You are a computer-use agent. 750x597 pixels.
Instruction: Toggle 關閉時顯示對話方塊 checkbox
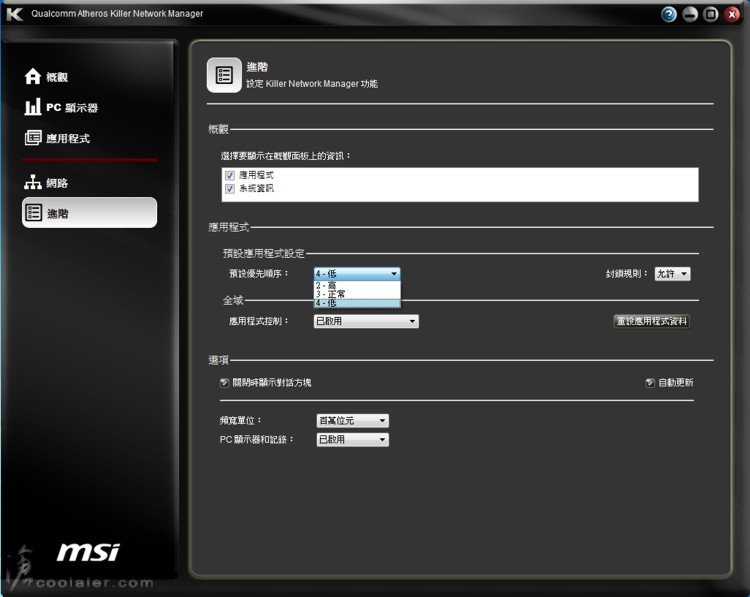tap(224, 383)
